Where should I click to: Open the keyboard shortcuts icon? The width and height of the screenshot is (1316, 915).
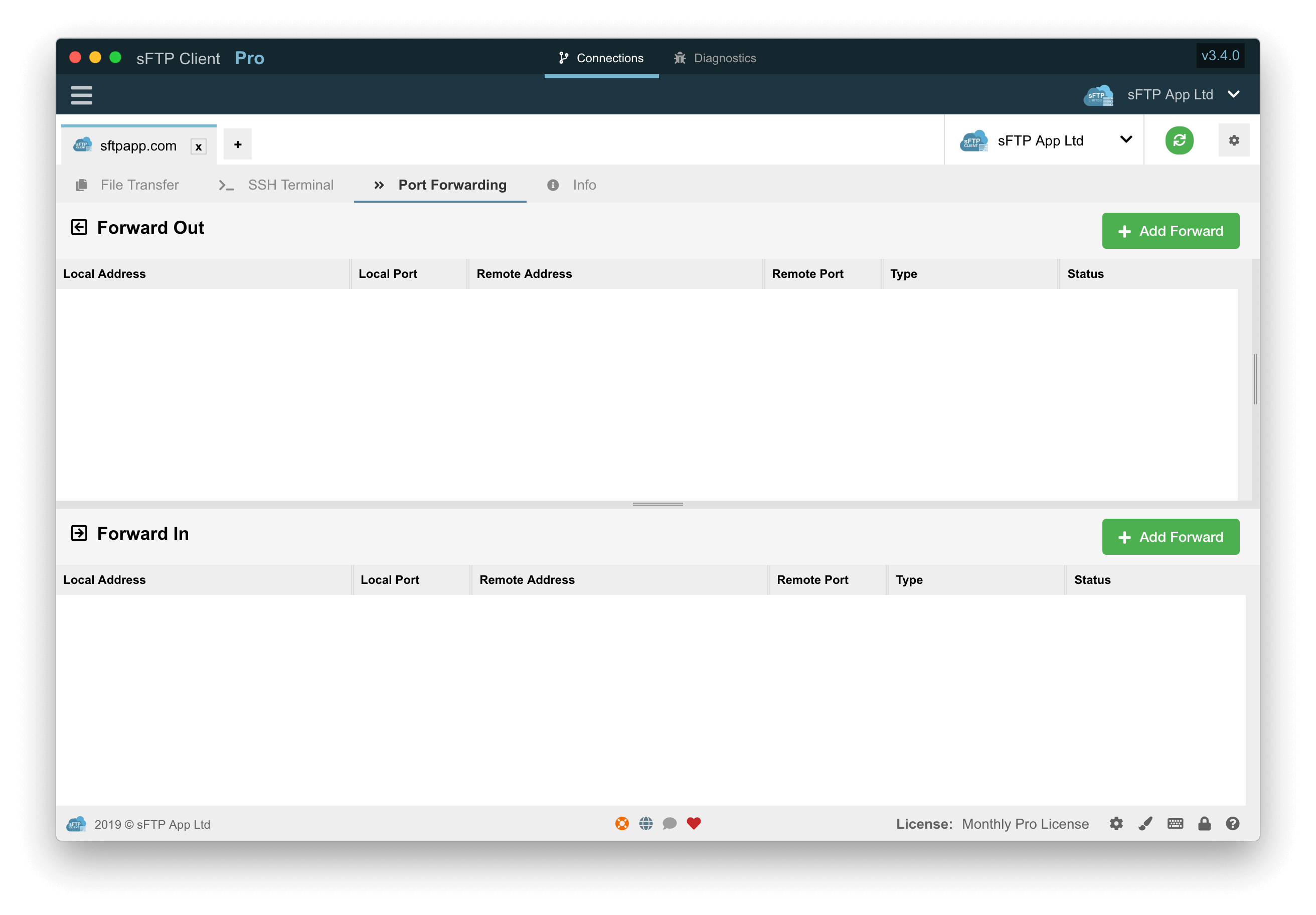(x=1175, y=824)
